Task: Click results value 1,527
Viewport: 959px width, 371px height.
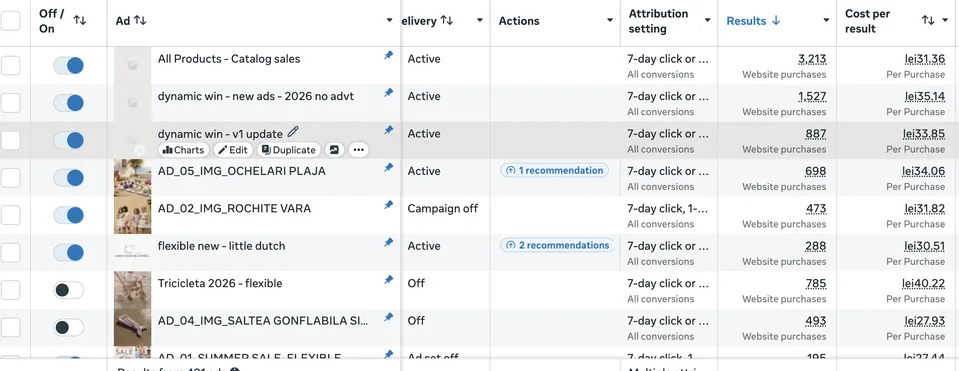Action: click(x=812, y=97)
